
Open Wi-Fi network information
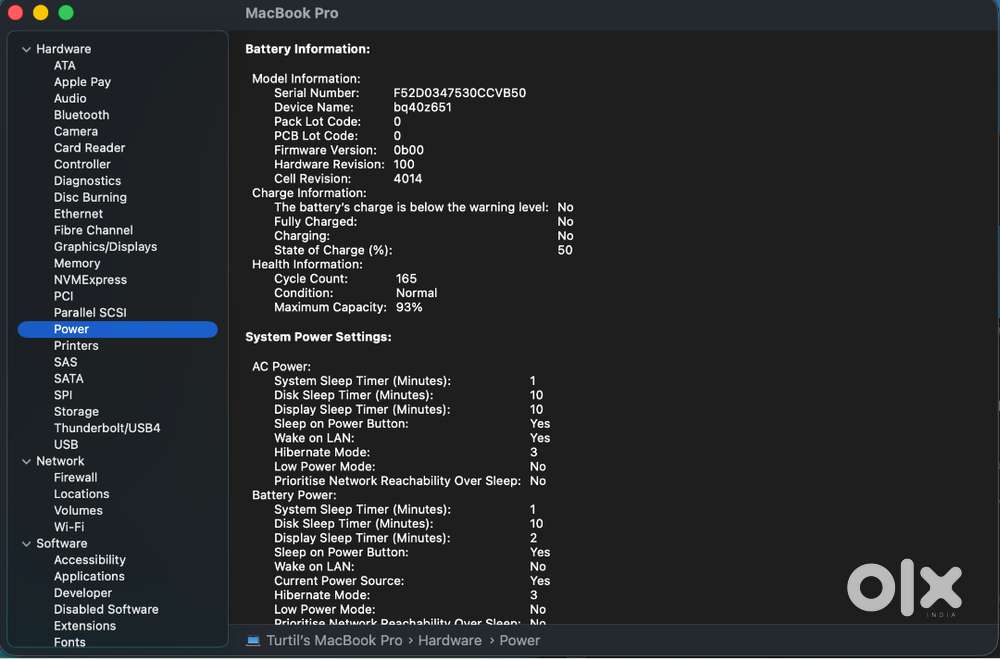(x=69, y=528)
